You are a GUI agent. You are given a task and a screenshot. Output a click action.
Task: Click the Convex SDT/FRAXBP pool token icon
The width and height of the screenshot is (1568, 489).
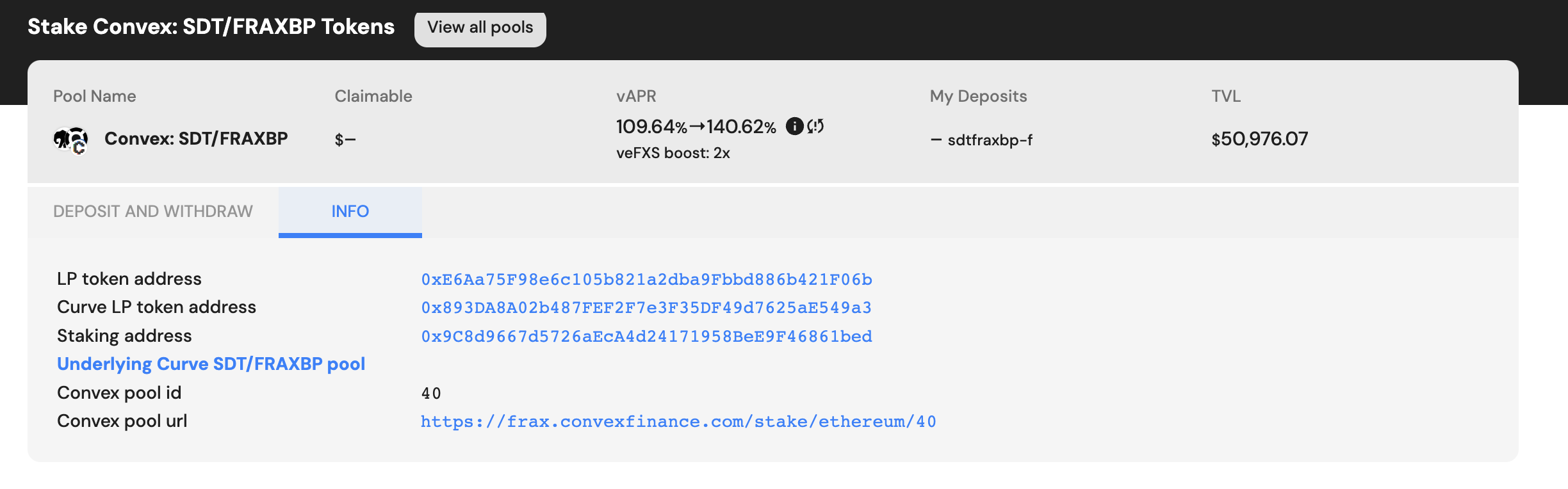click(x=70, y=140)
